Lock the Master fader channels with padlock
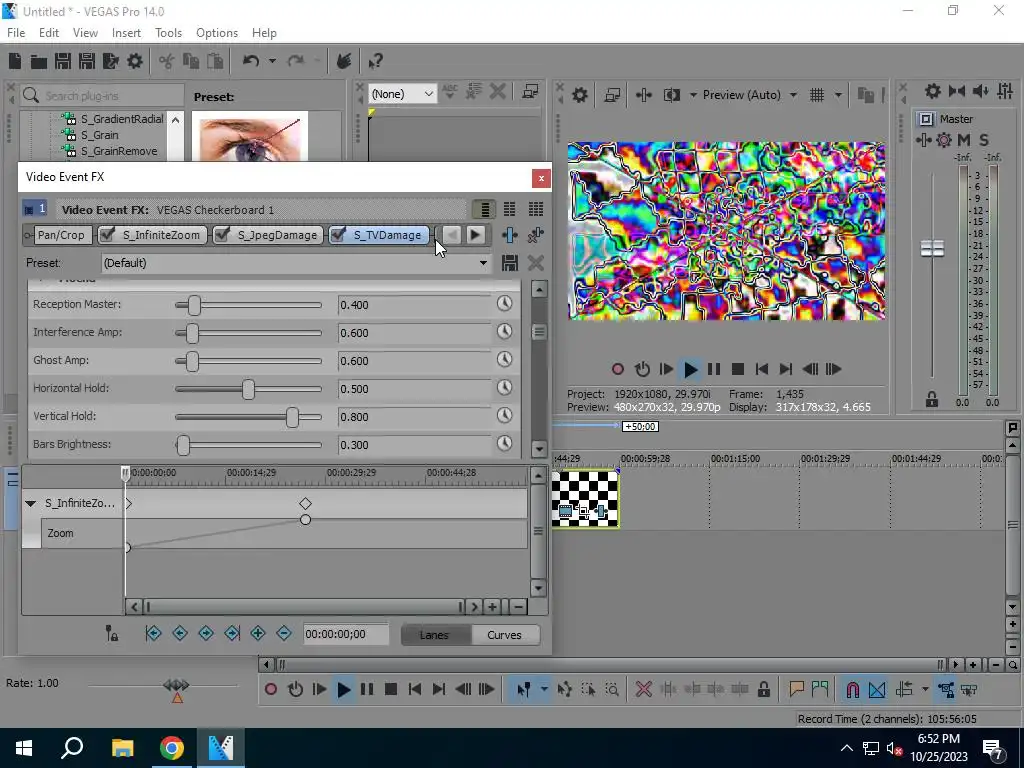The image size is (1024, 768). coord(932,399)
